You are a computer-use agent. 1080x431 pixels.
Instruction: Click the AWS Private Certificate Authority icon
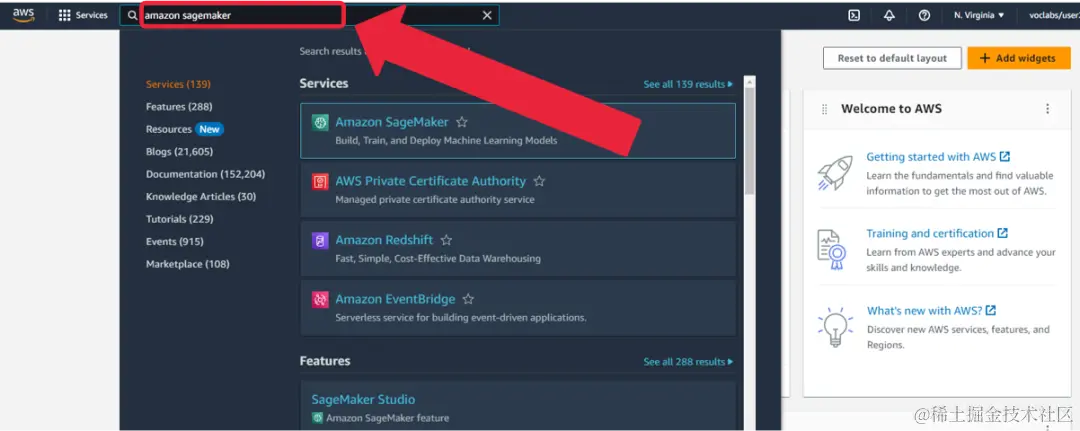(320, 182)
